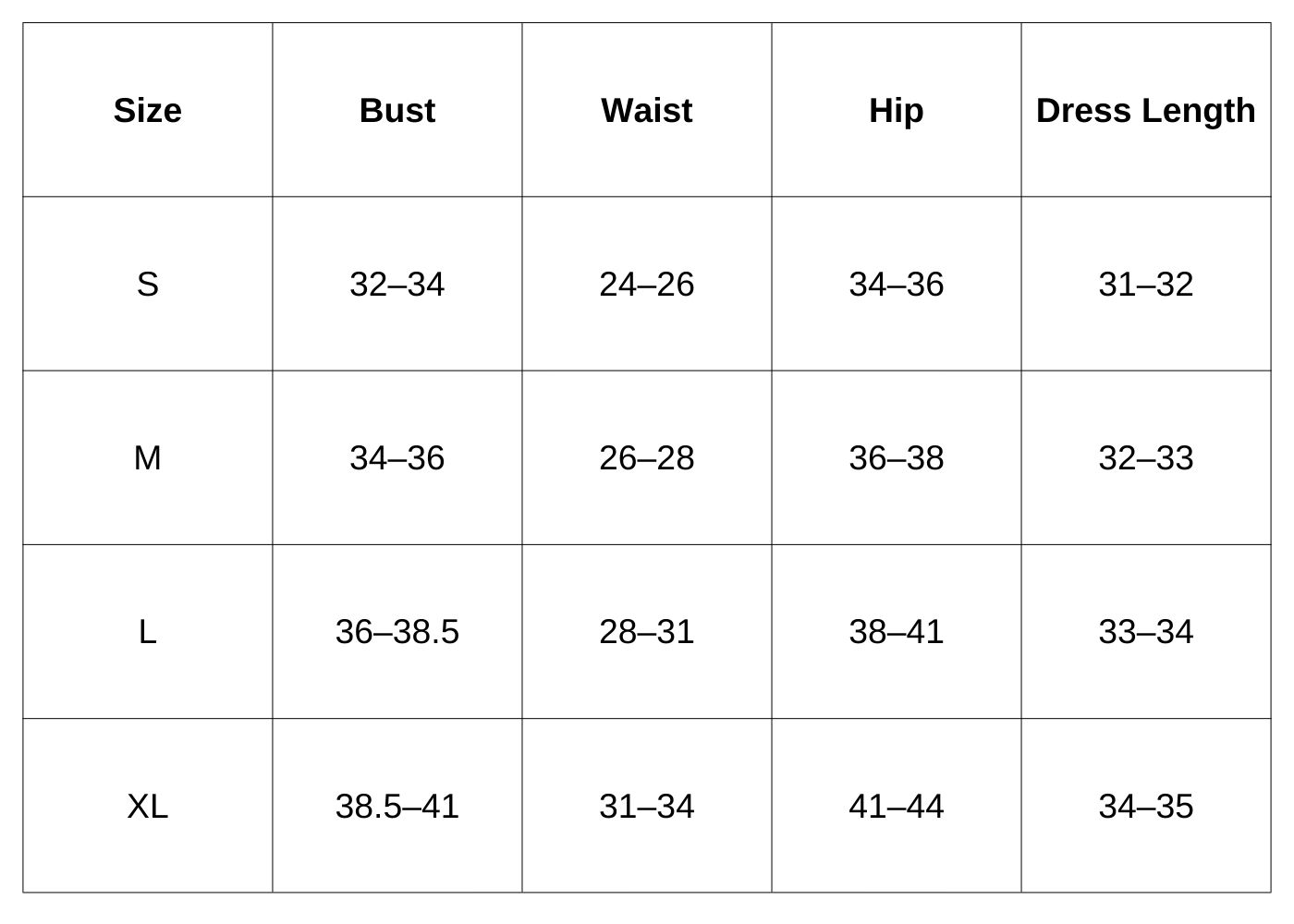Select the Bust column header
The height and width of the screenshot is (924, 1294).
397,111
